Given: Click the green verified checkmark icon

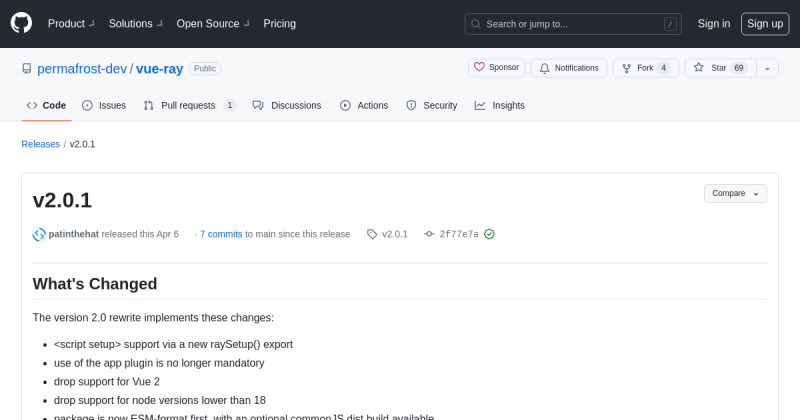Looking at the screenshot, I should (x=489, y=234).
